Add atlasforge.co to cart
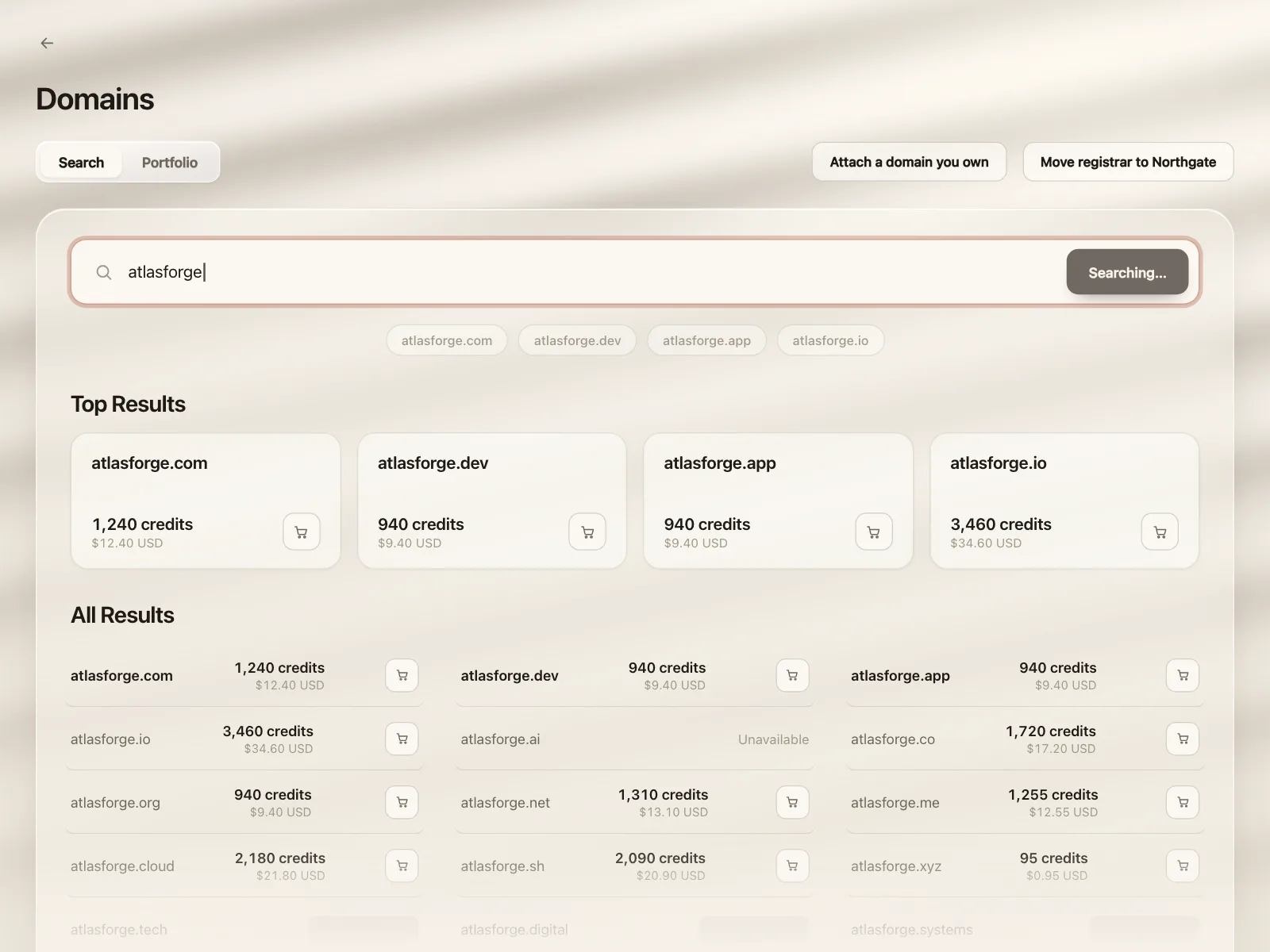Viewport: 1270px width, 952px height. coord(1183,739)
